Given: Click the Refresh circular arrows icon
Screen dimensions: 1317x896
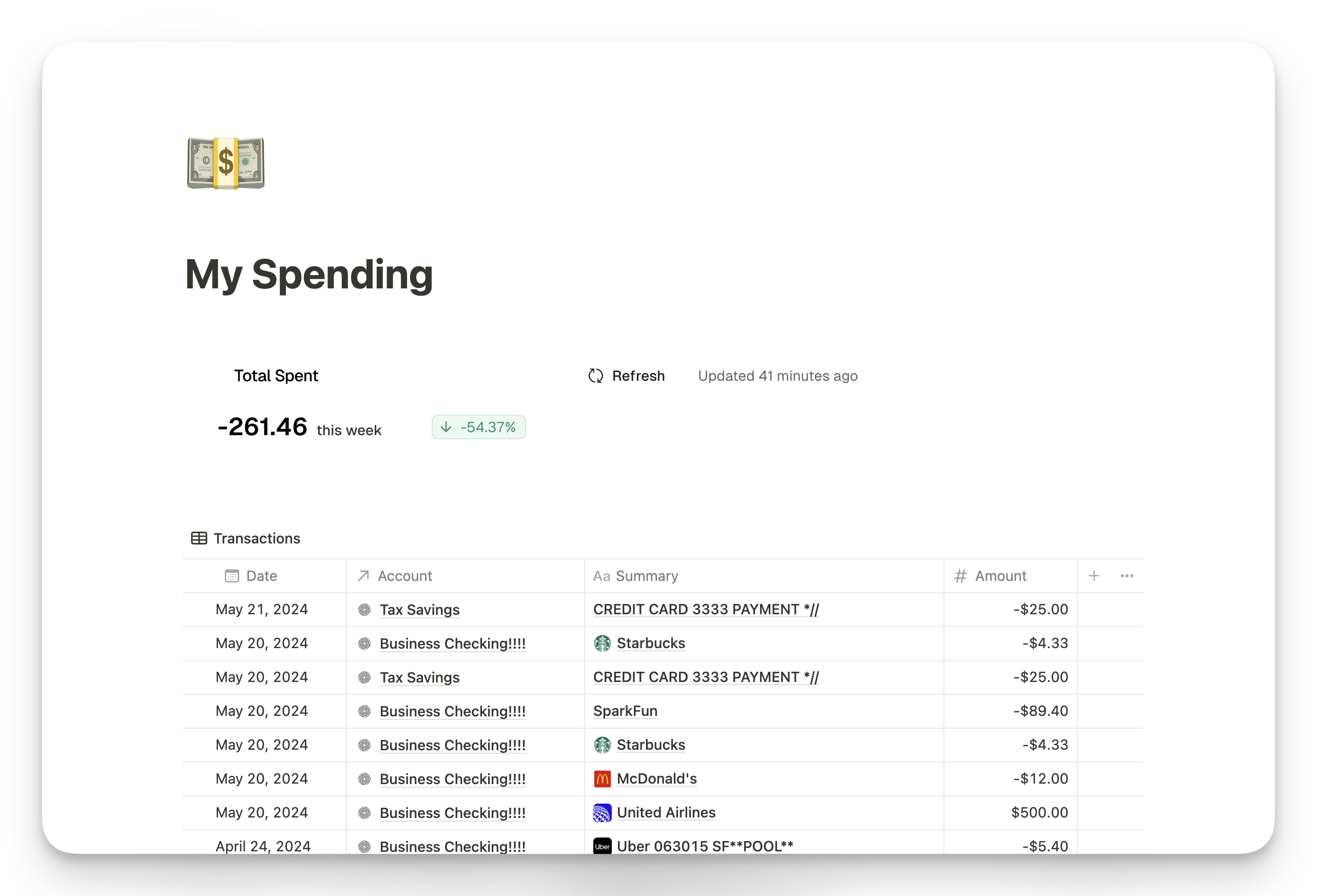Looking at the screenshot, I should tap(595, 376).
